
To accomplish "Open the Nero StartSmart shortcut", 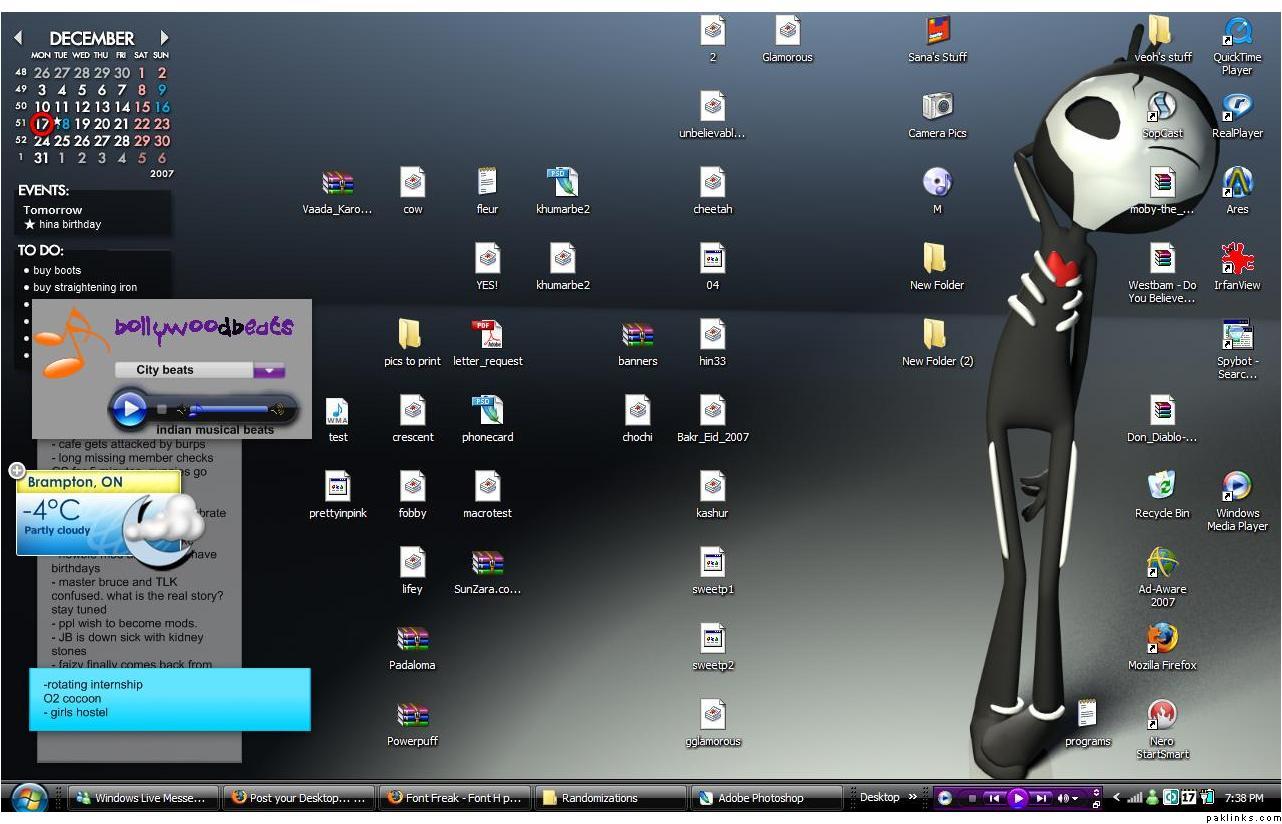I will (1161, 715).
